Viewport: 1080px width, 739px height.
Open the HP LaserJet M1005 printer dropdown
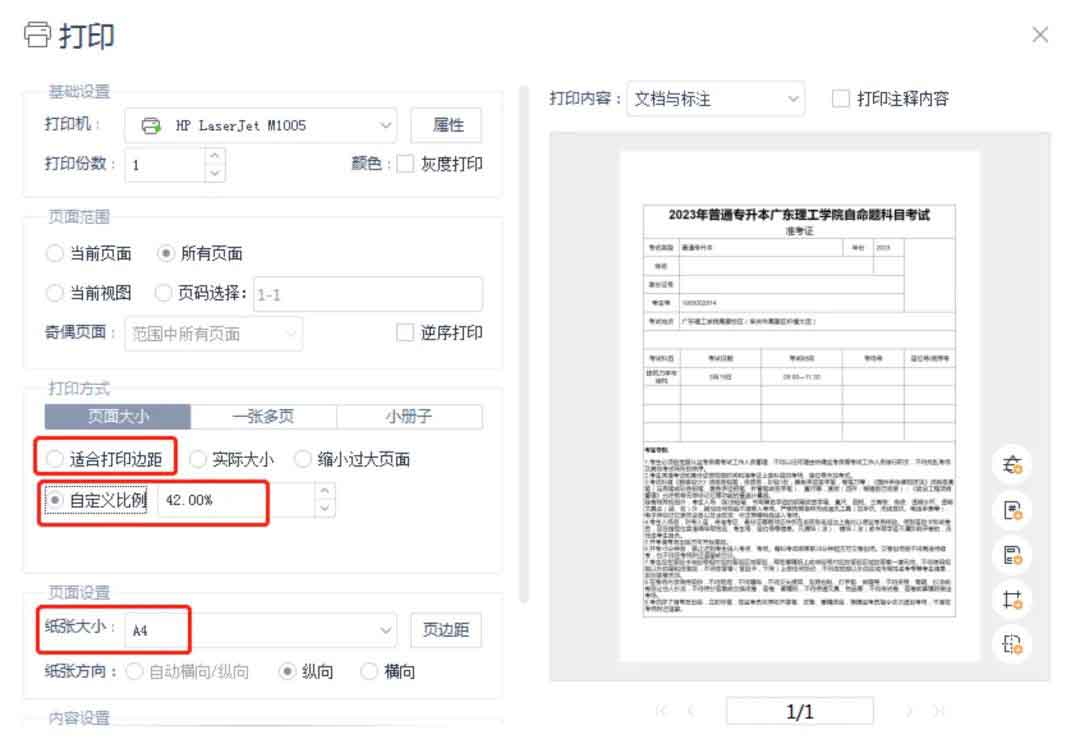pos(260,126)
